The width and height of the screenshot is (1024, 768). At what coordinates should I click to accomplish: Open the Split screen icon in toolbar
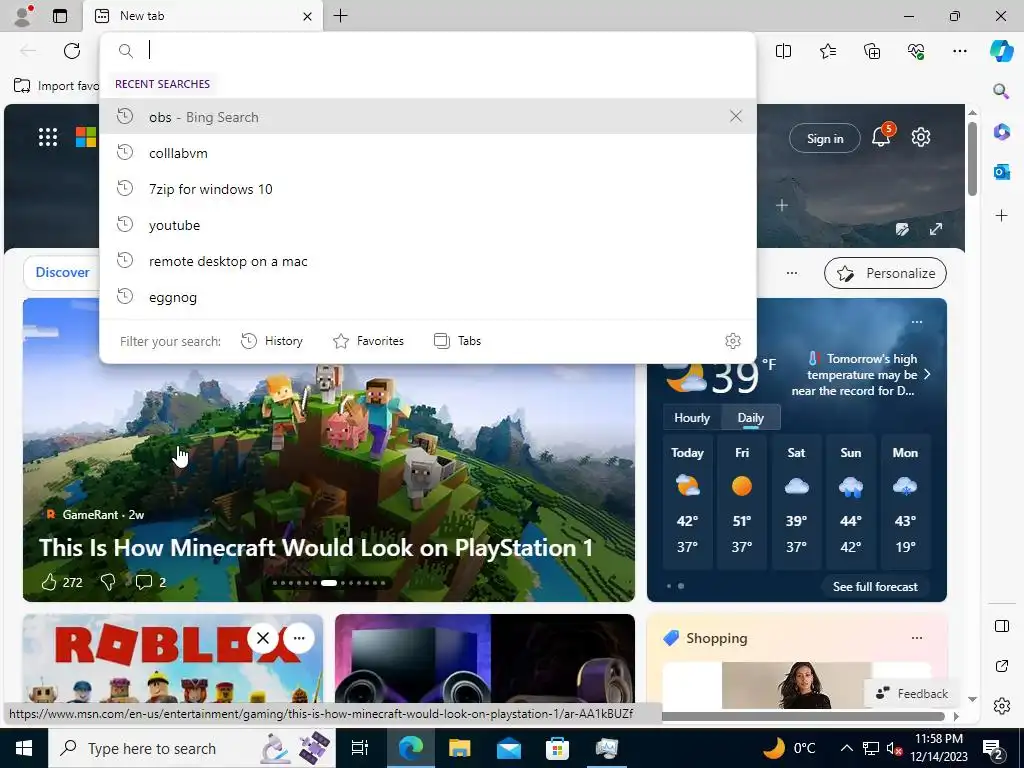point(783,51)
